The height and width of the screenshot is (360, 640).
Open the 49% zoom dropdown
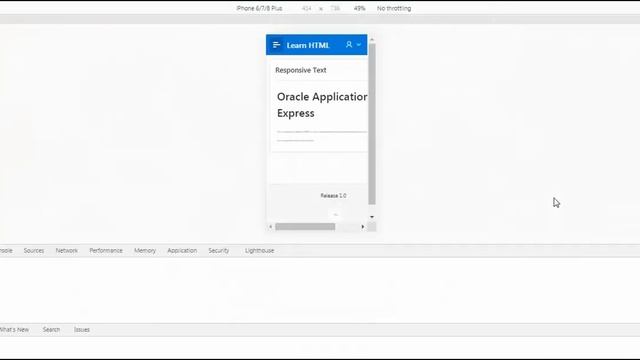point(360,8)
